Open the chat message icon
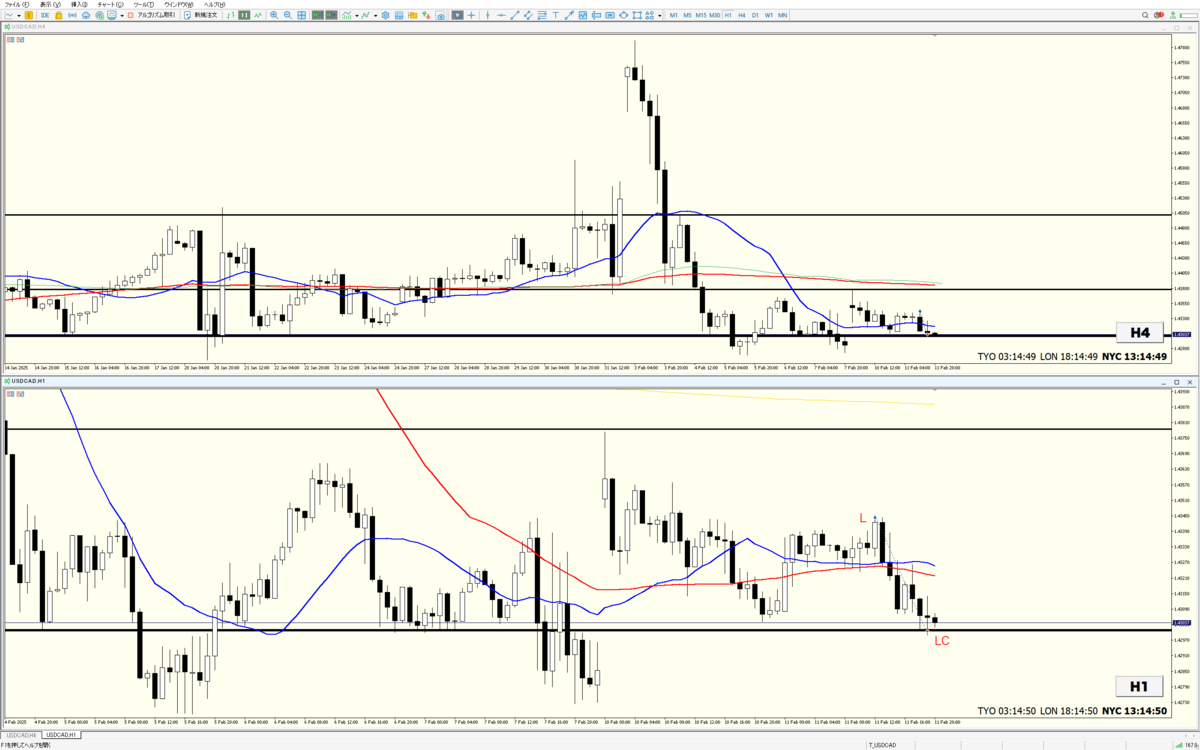Screen dimensions: 1200x750 [111, 15]
